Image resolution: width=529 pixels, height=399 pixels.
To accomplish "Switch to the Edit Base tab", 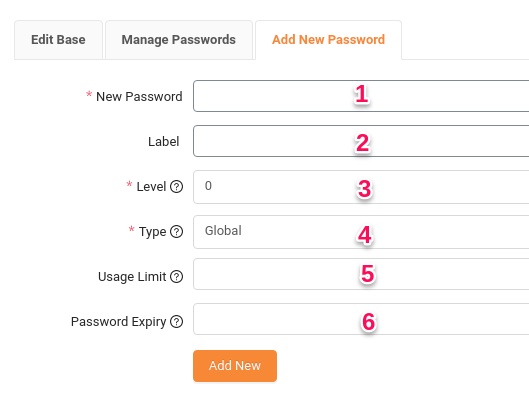I will click(x=58, y=40).
